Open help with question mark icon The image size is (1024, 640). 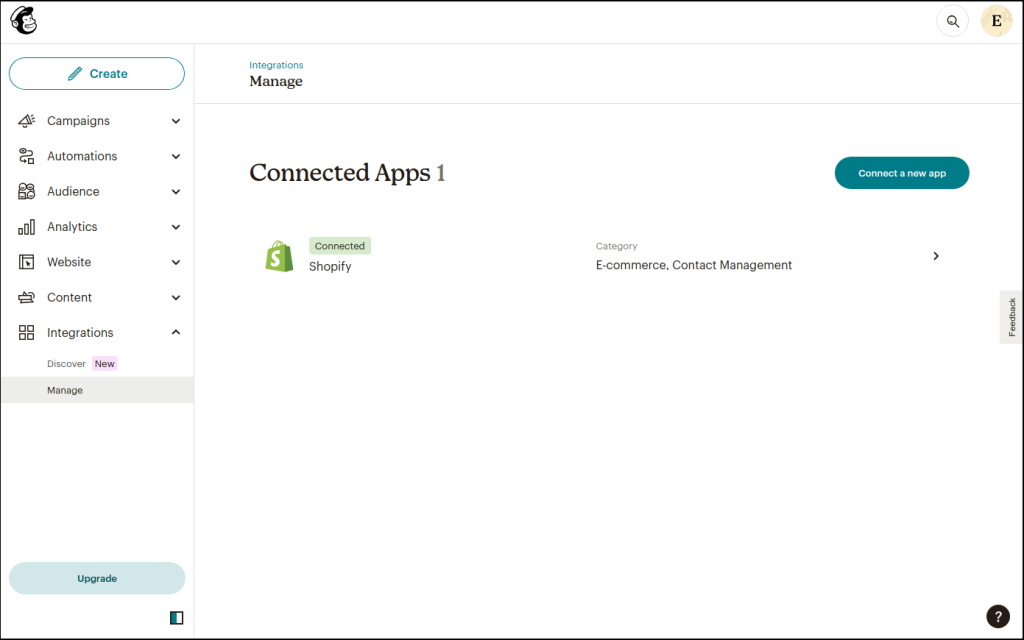point(998,616)
